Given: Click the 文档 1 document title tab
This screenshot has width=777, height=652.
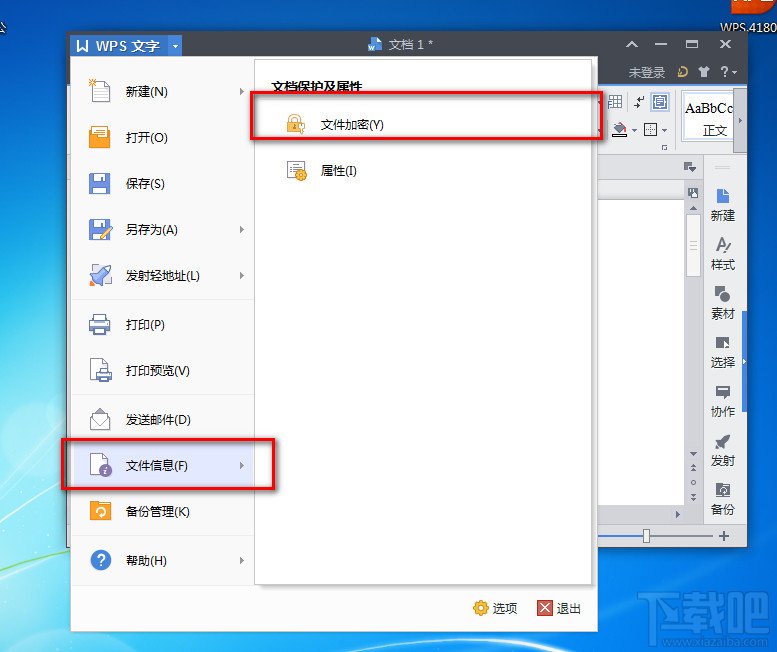Looking at the screenshot, I should (x=400, y=45).
